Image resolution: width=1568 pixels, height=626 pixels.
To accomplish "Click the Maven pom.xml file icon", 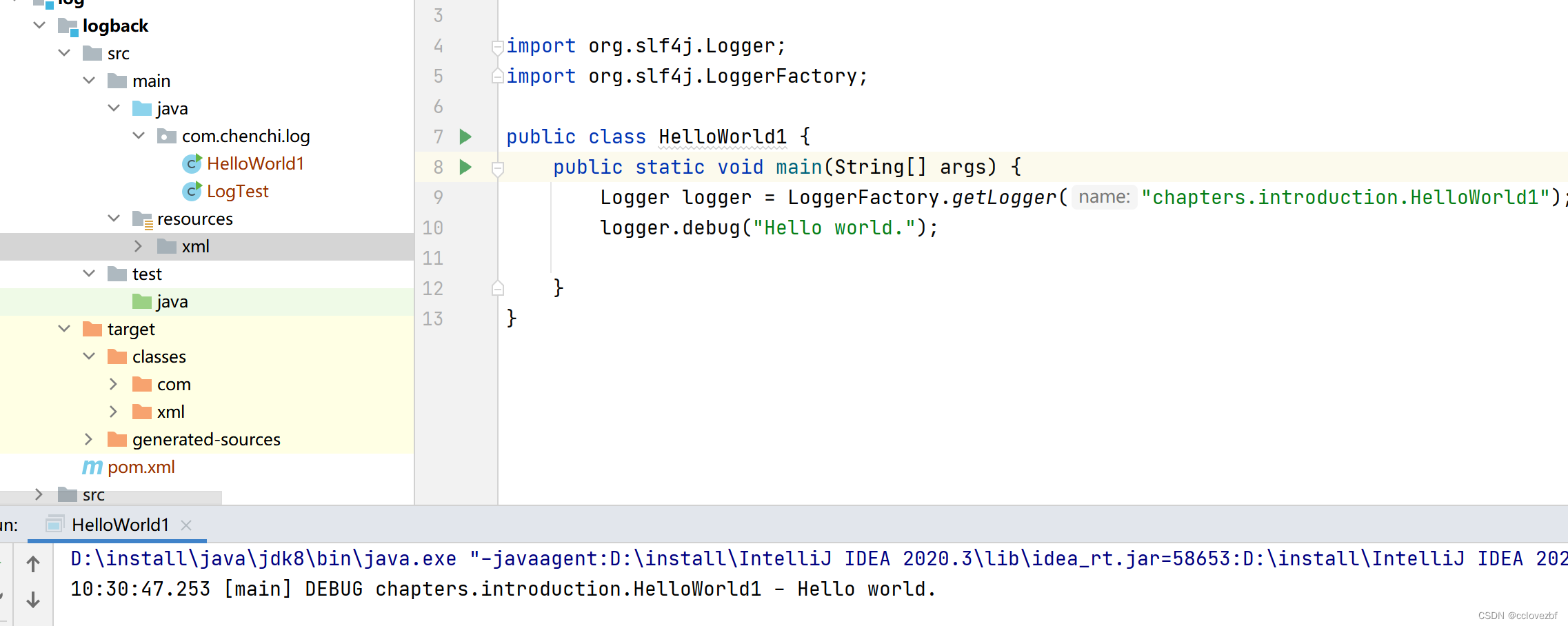I will coord(92,467).
